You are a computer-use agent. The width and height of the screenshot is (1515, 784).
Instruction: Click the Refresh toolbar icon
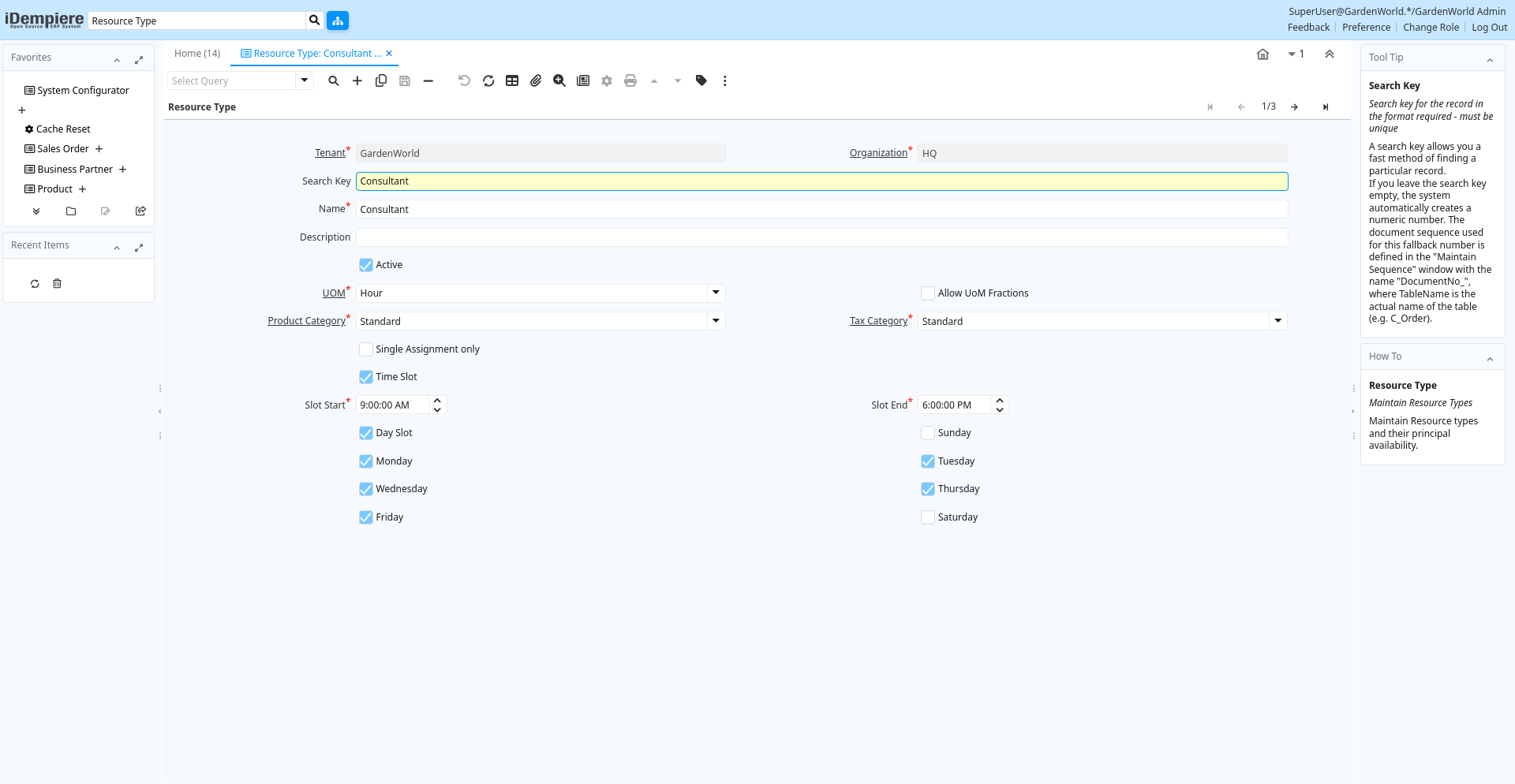488,80
